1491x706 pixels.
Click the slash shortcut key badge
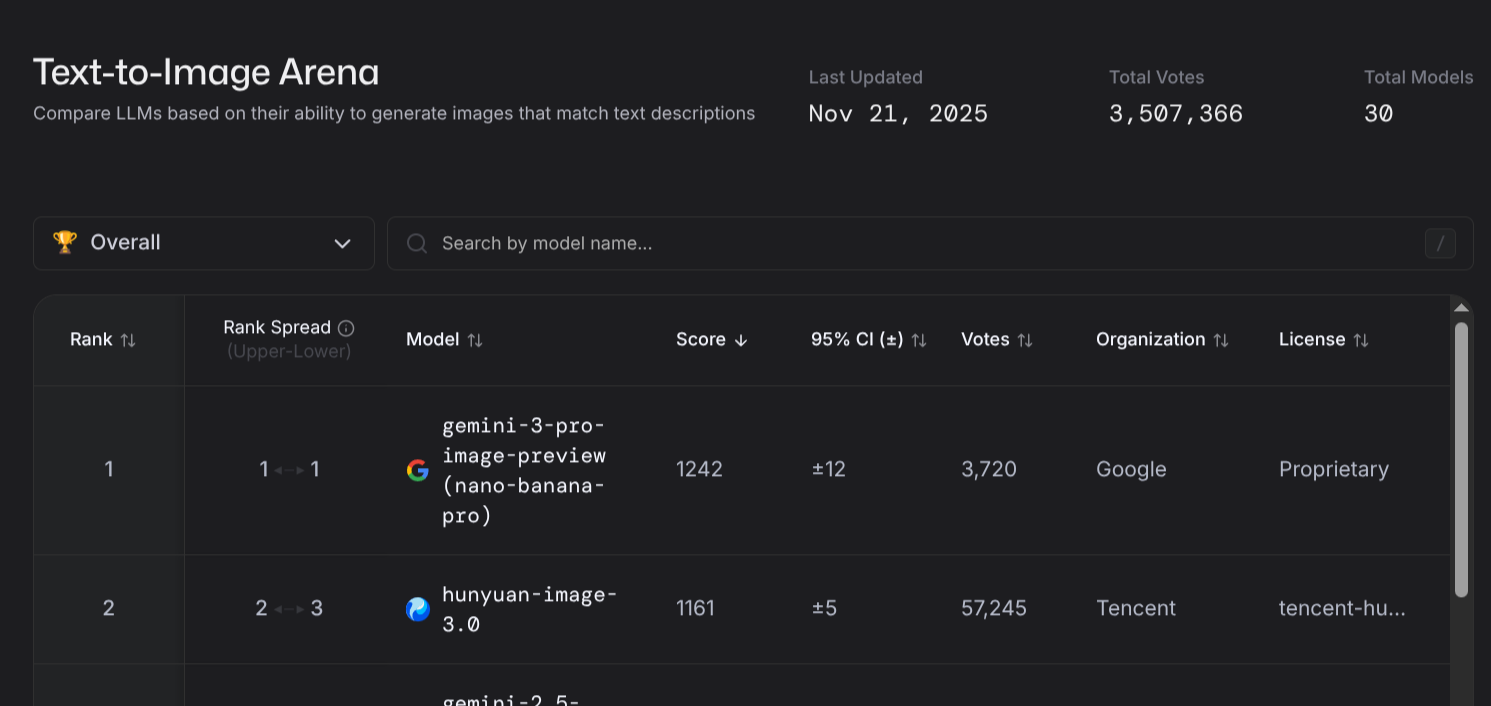[1440, 243]
